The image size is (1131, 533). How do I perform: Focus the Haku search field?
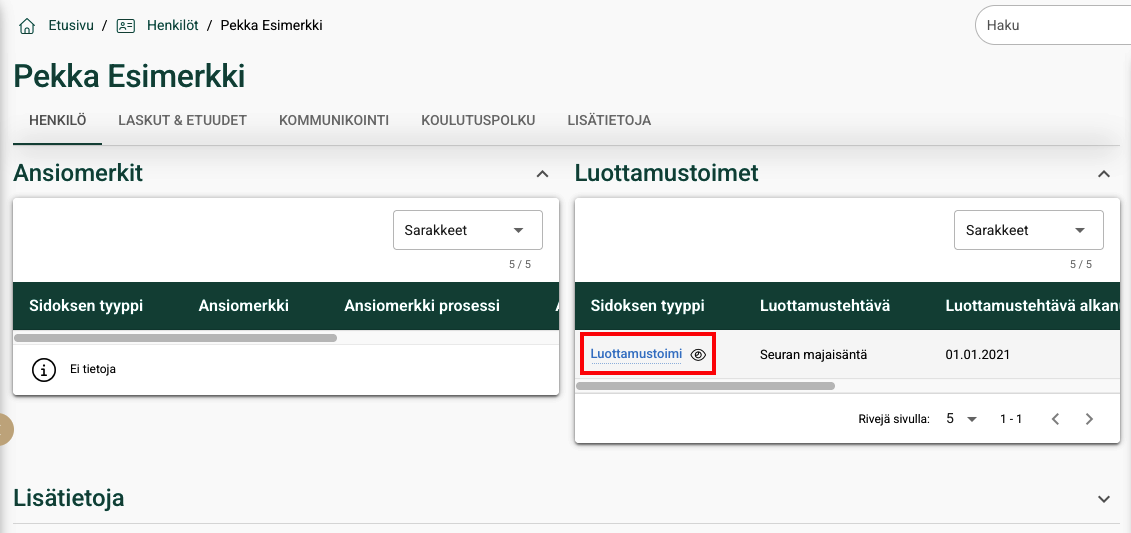point(1053,25)
